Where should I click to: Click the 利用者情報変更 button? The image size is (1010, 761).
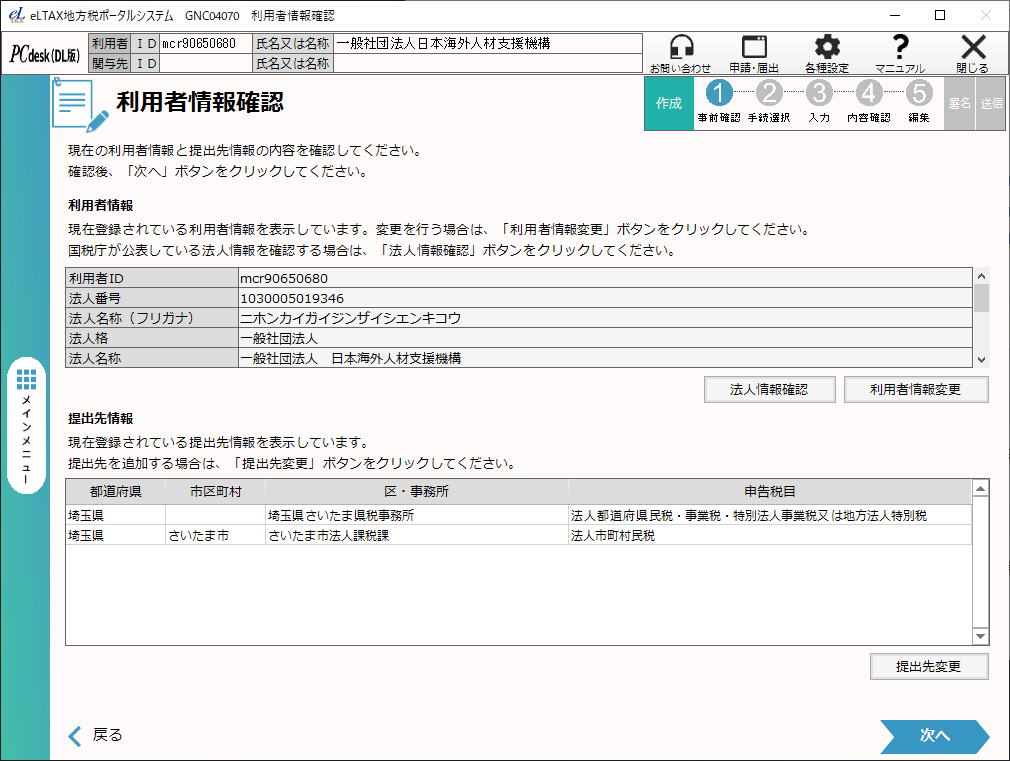pyautogui.click(x=916, y=390)
